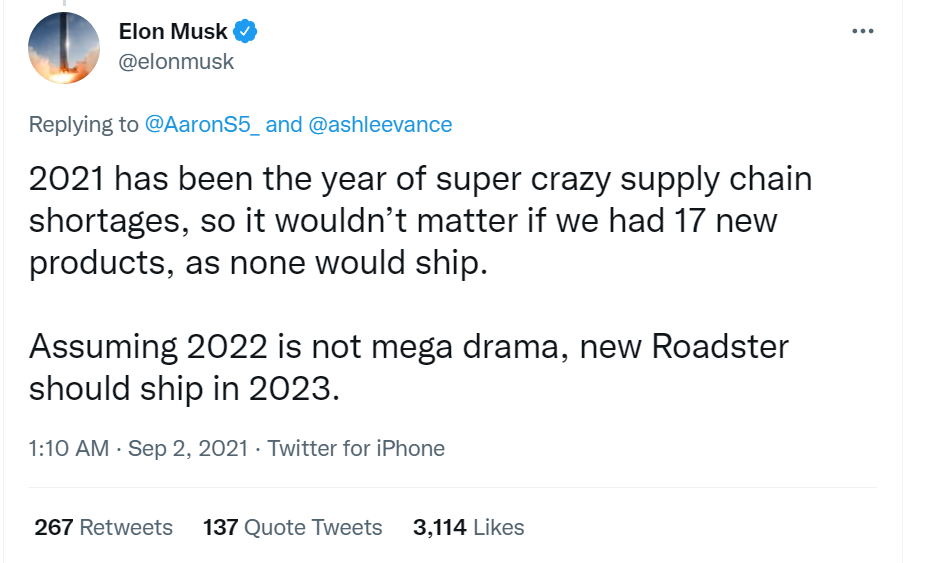Visit the @ashleevance mentioned profile
Viewport: 935px width, 563px height.
[380, 124]
